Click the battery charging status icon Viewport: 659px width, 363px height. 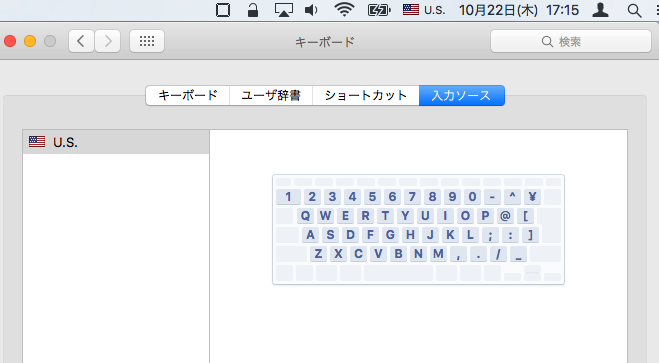(379, 10)
